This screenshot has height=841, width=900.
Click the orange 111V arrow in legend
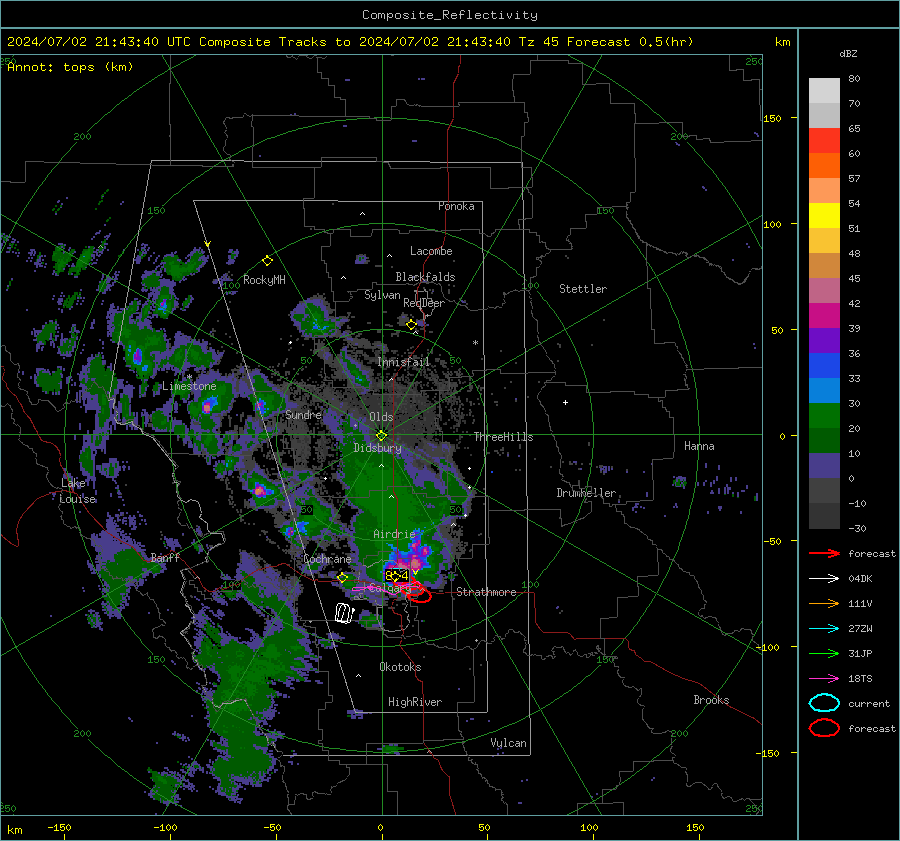pyautogui.click(x=824, y=603)
